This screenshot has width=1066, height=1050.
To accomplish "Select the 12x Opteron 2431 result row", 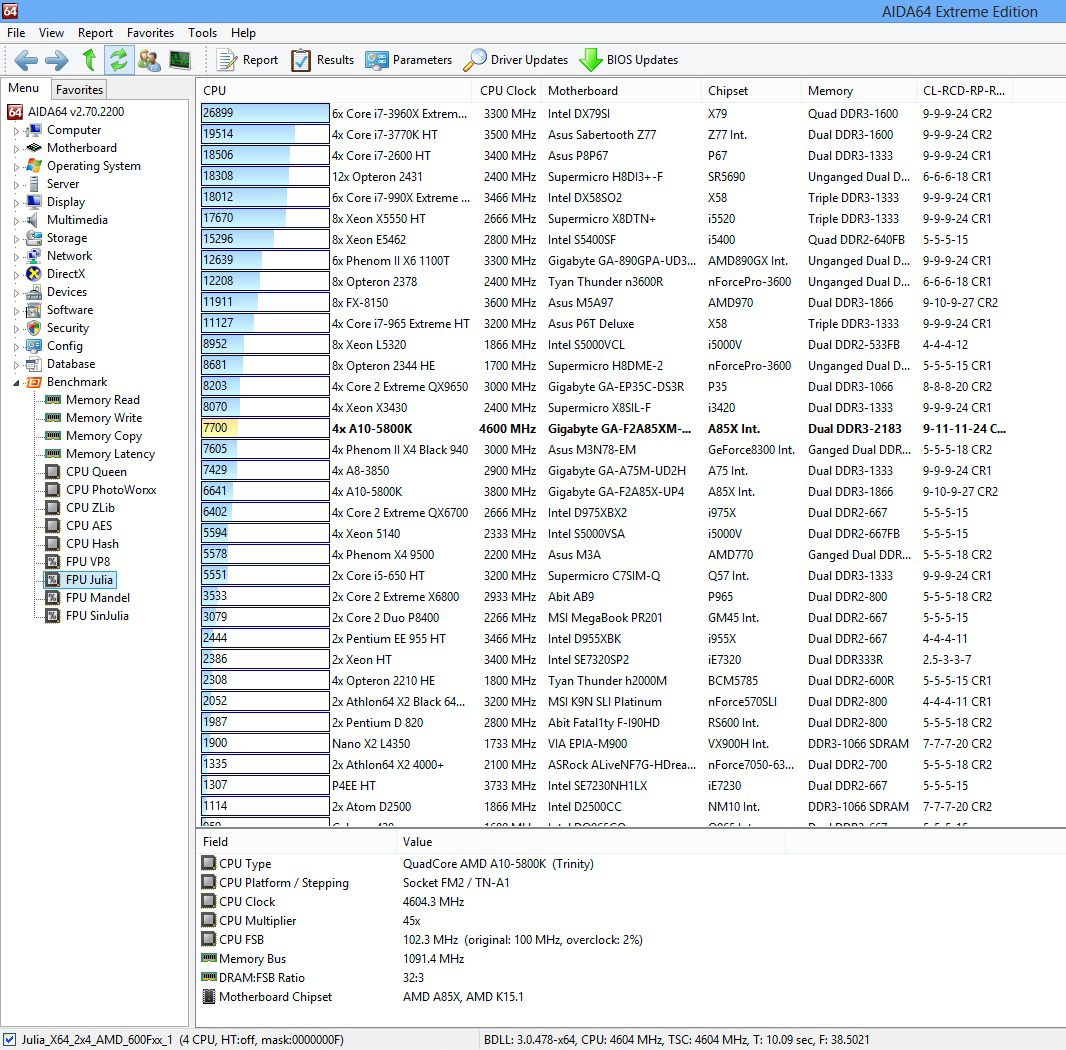I will 606,177.
